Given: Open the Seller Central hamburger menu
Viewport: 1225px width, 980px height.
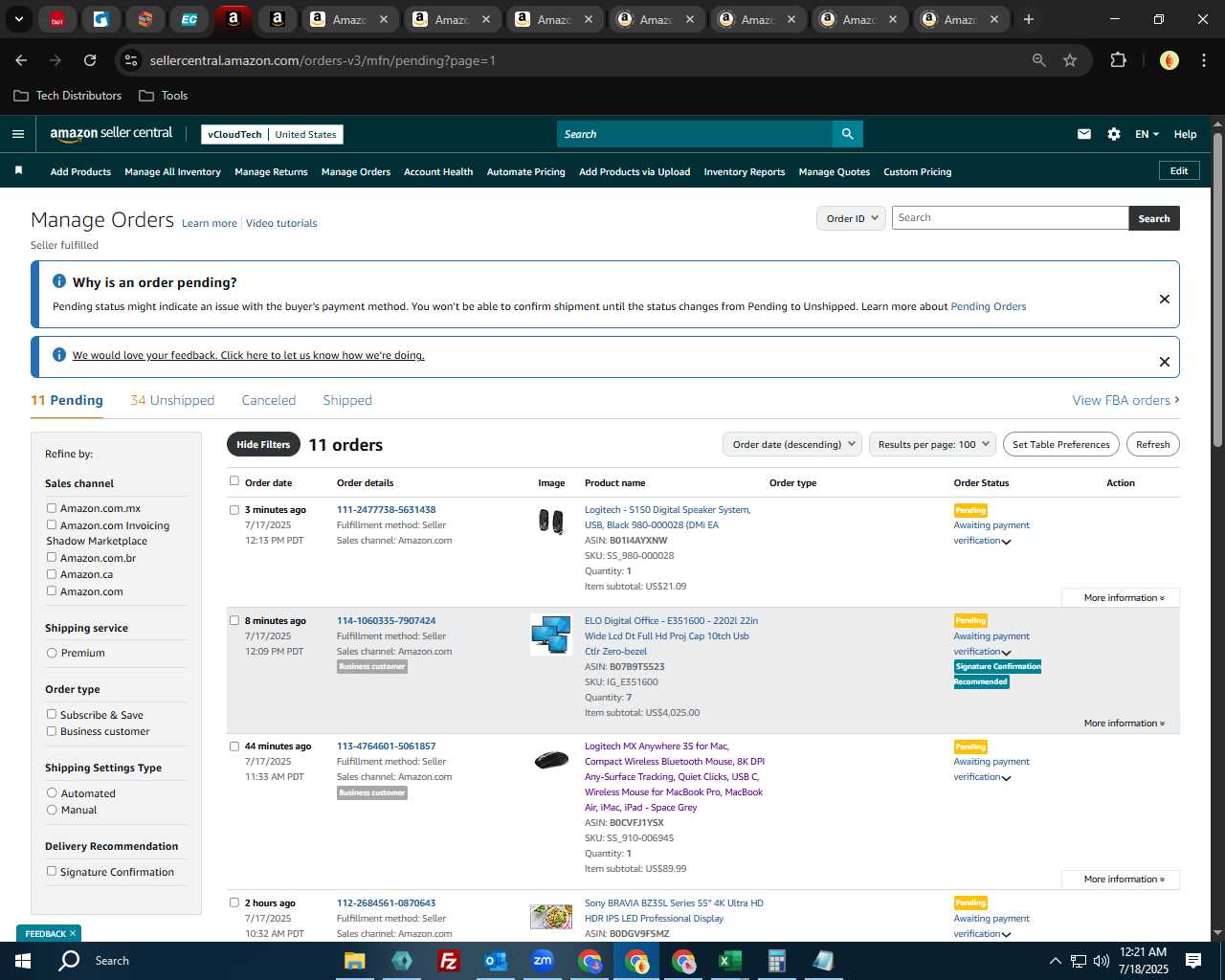Looking at the screenshot, I should pyautogui.click(x=17, y=134).
